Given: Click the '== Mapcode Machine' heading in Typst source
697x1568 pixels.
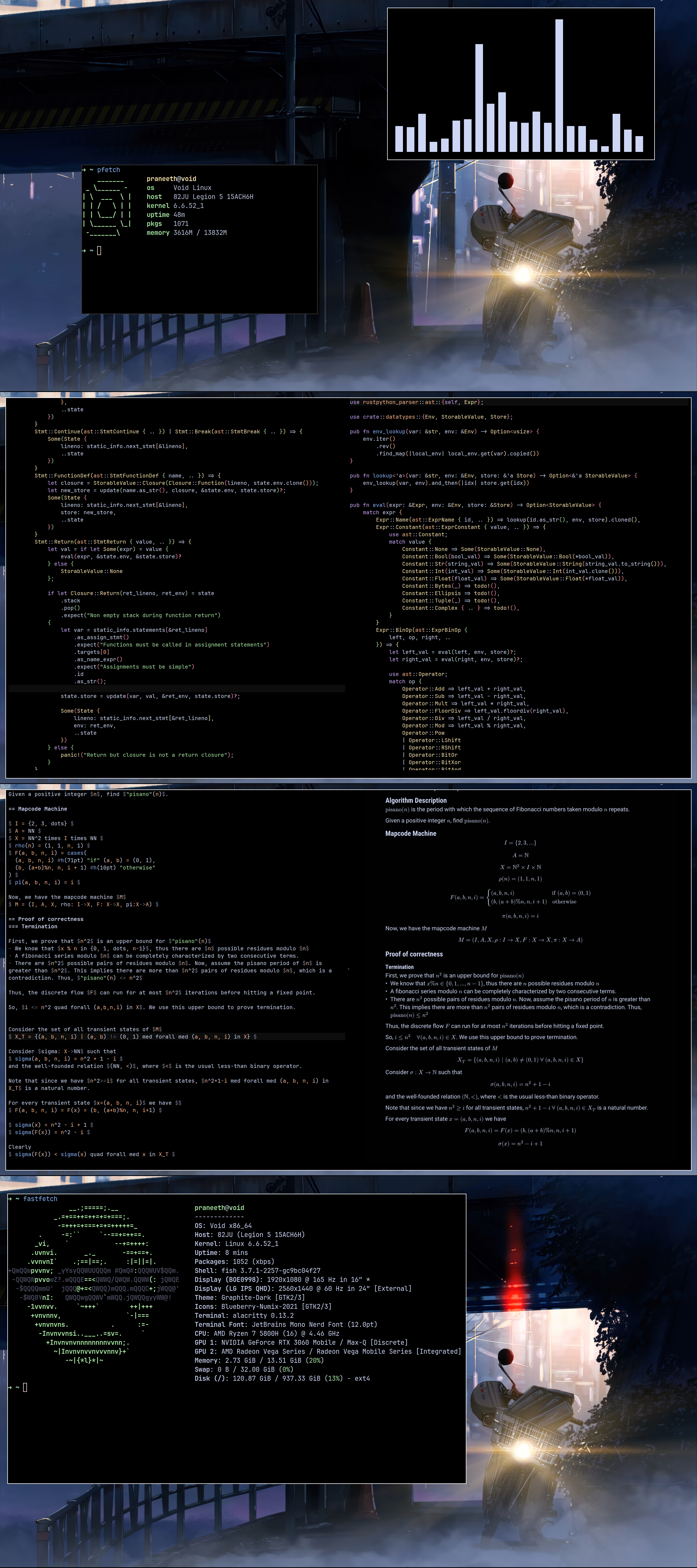Looking at the screenshot, I should (x=38, y=809).
